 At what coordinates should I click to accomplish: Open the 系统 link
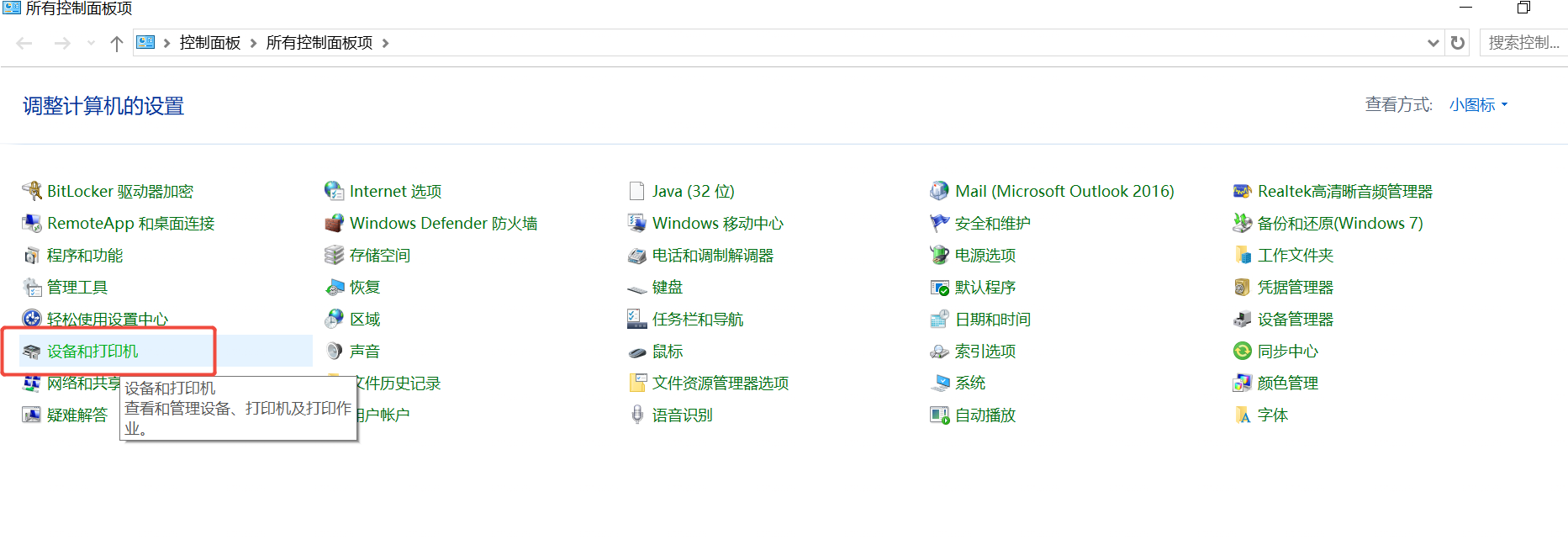click(970, 383)
